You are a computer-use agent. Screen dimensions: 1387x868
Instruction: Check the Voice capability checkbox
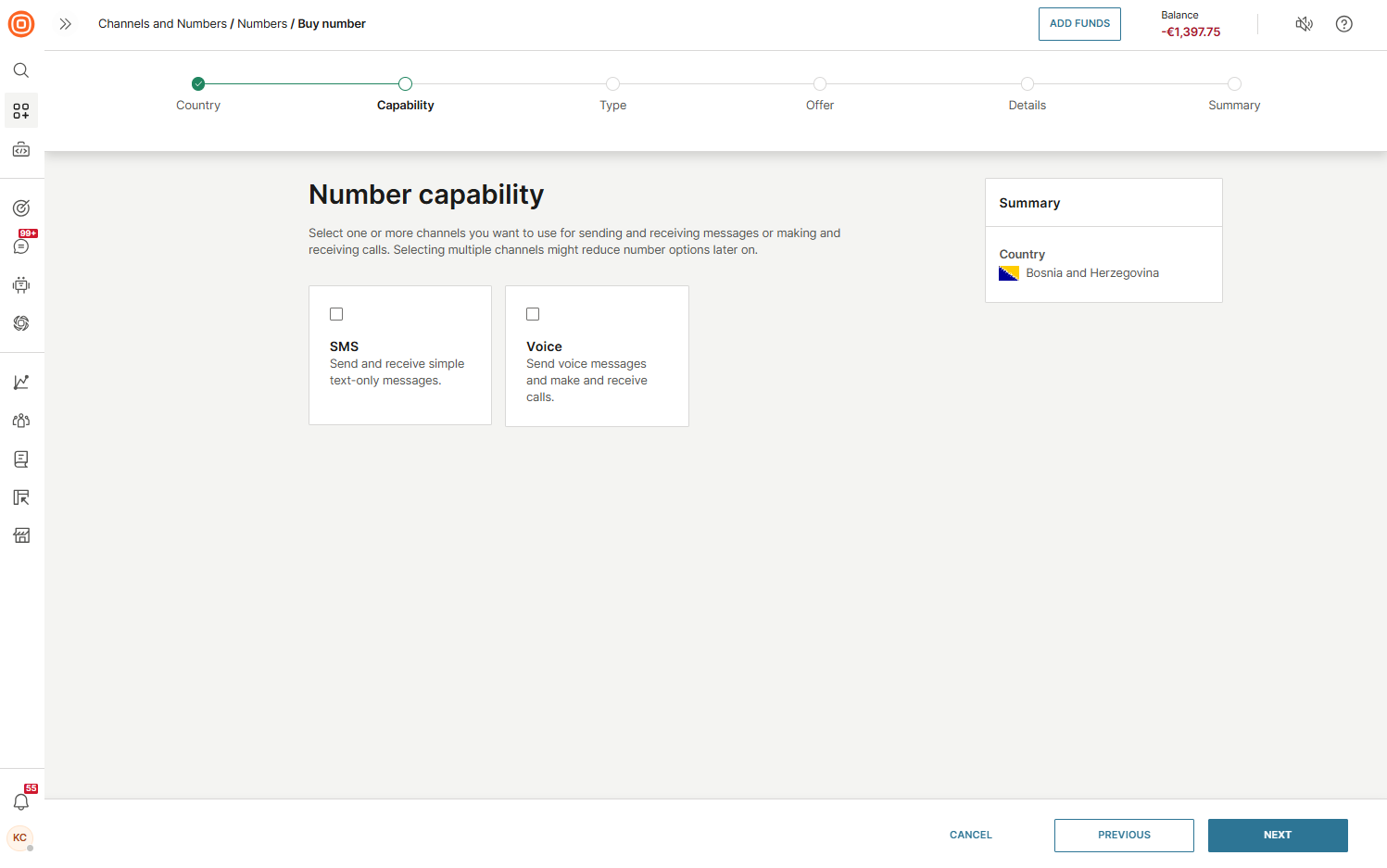533,314
